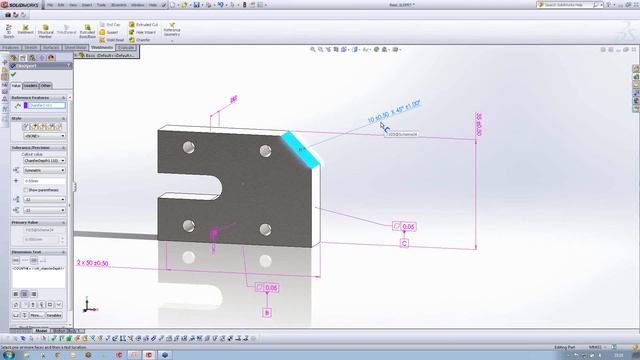
Task: Open the Reference Geometry tool
Action: tap(172, 30)
